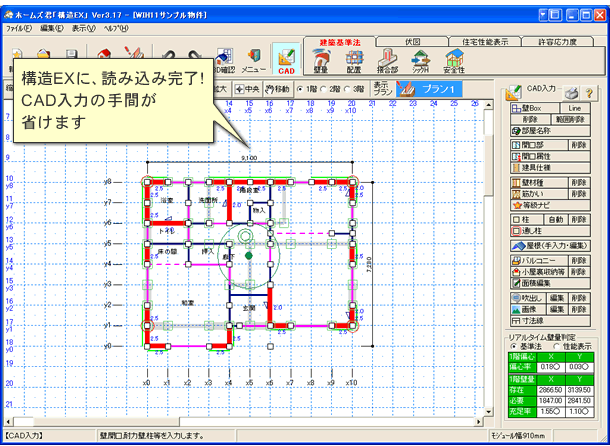The height and width of the screenshot is (446, 610).
Task: Click the horizontal scrollbar left arrow
Action: coord(8,422)
